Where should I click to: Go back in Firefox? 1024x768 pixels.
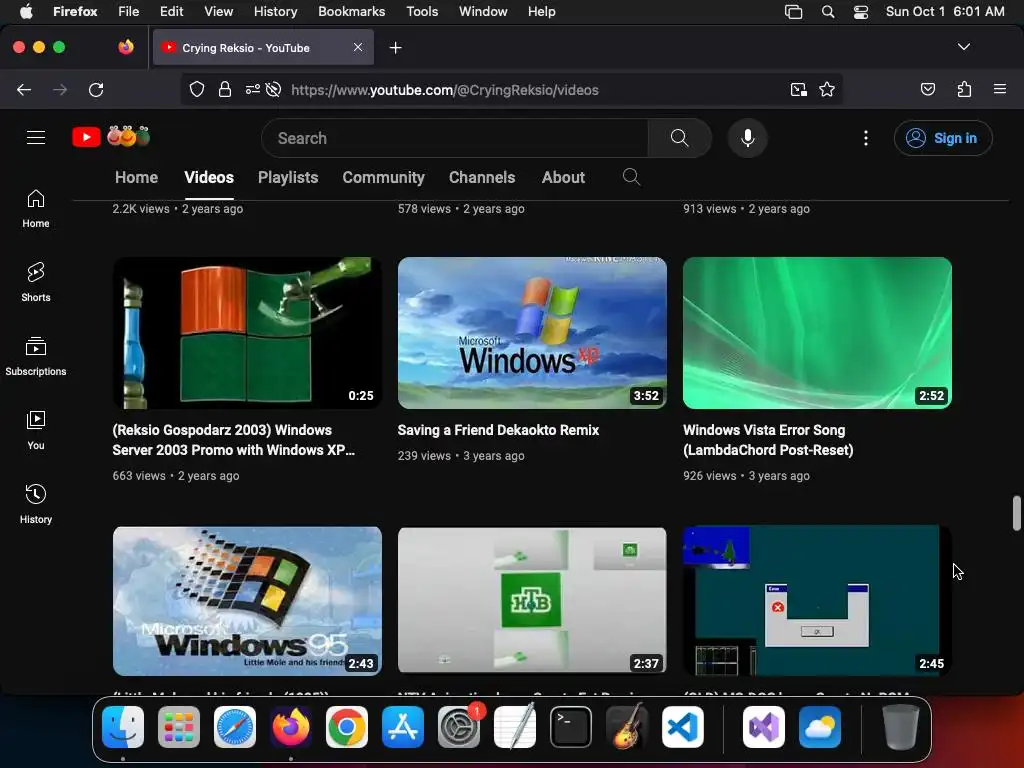pos(24,89)
